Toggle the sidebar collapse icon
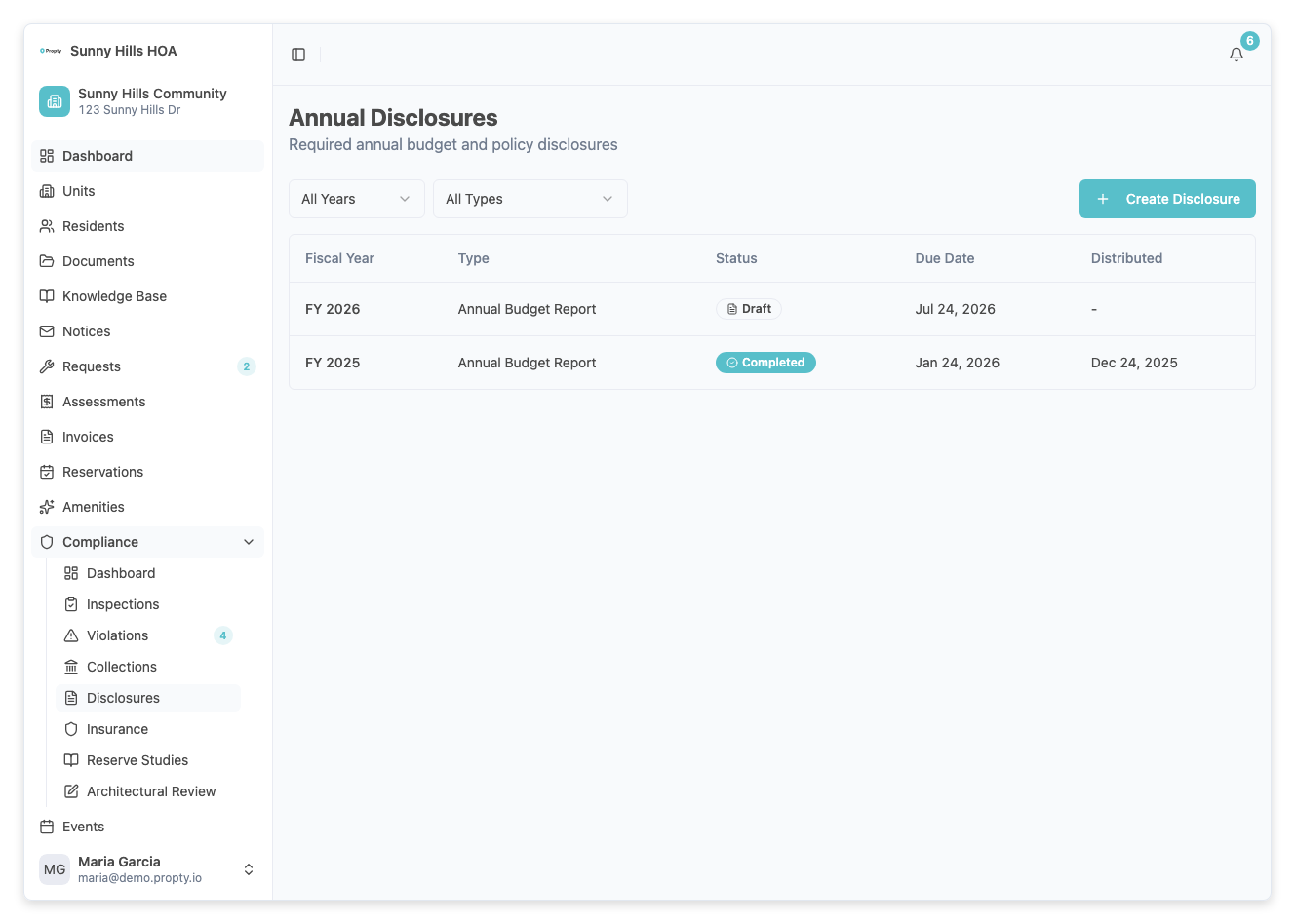Image resolution: width=1295 pixels, height=924 pixels. [x=297, y=54]
